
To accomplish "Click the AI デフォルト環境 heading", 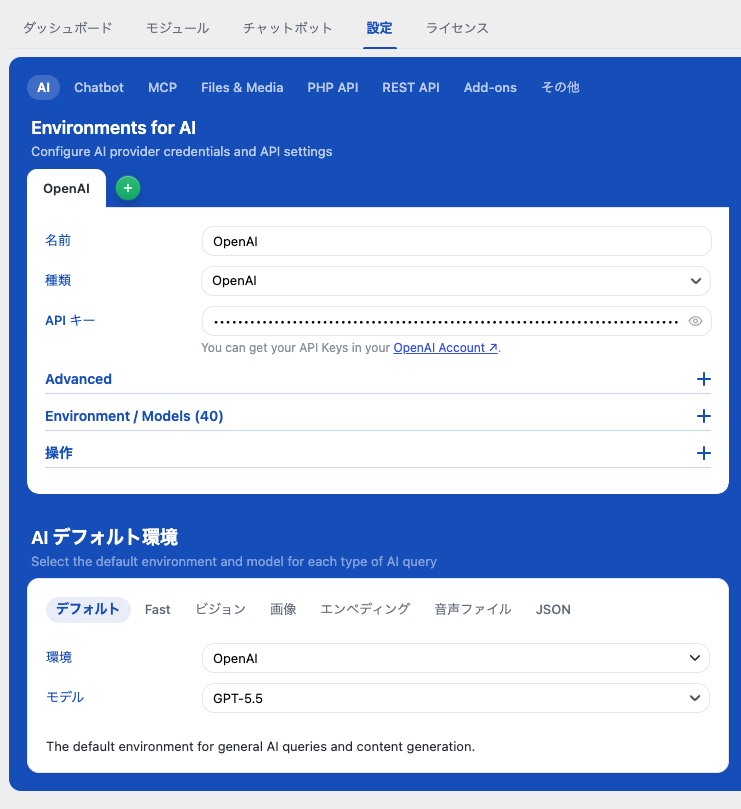I will pyautogui.click(x=105, y=538).
